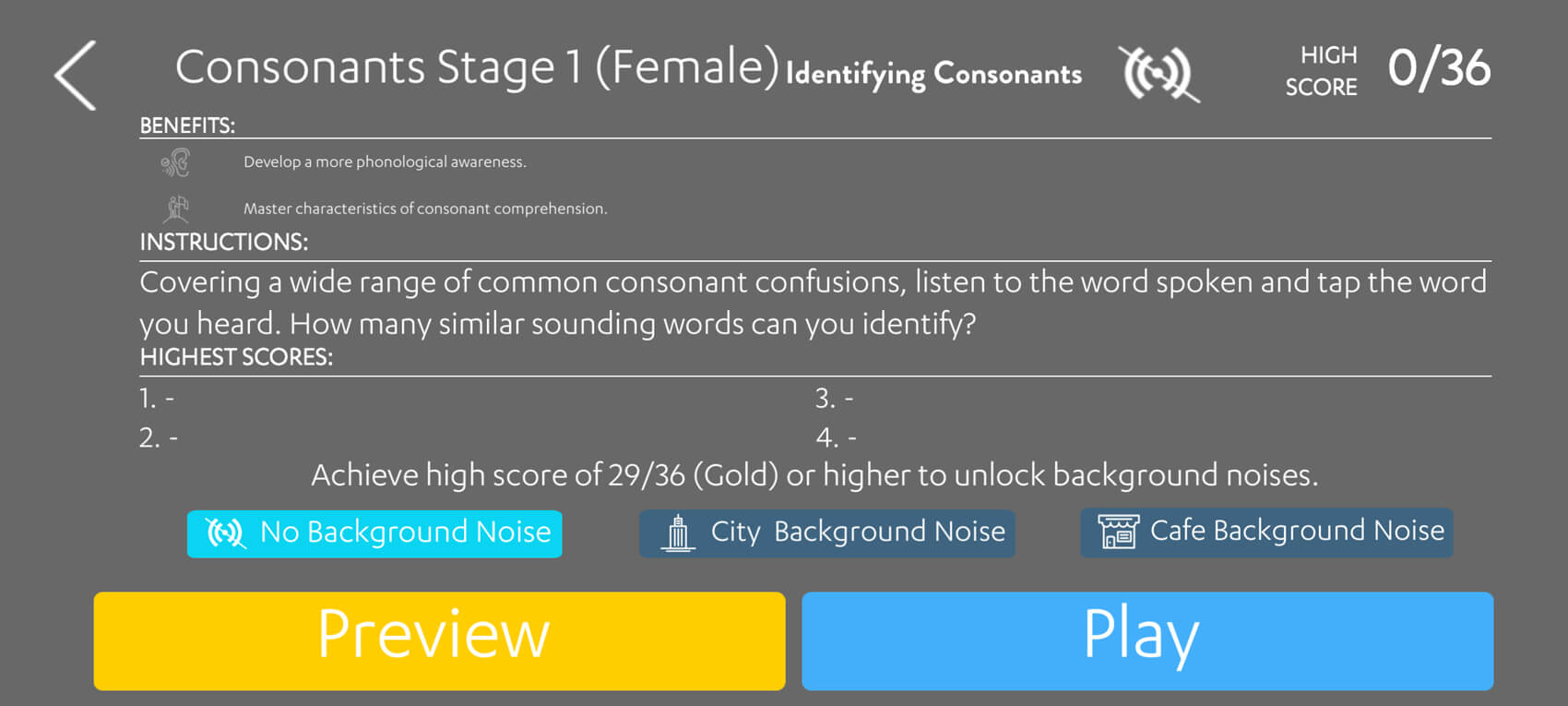
Task: Select third highest score entry
Action: (x=834, y=399)
